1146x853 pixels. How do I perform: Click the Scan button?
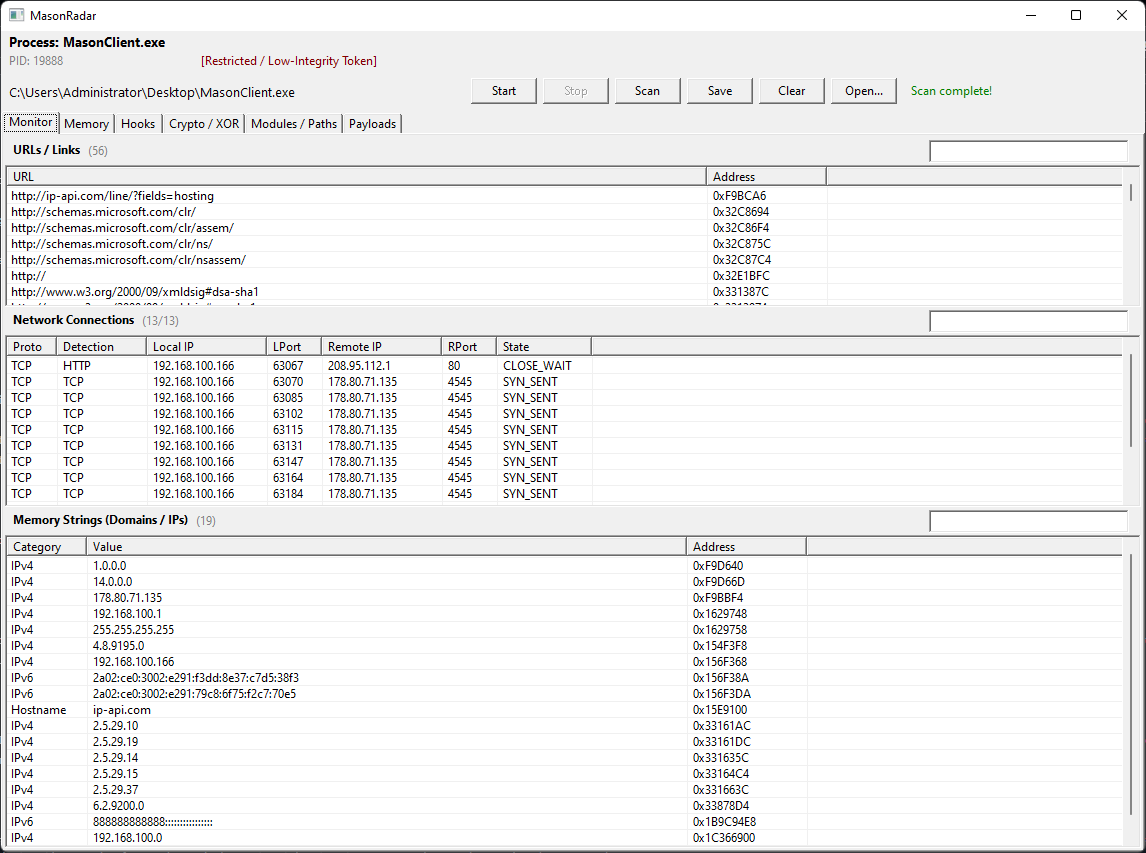coord(647,91)
